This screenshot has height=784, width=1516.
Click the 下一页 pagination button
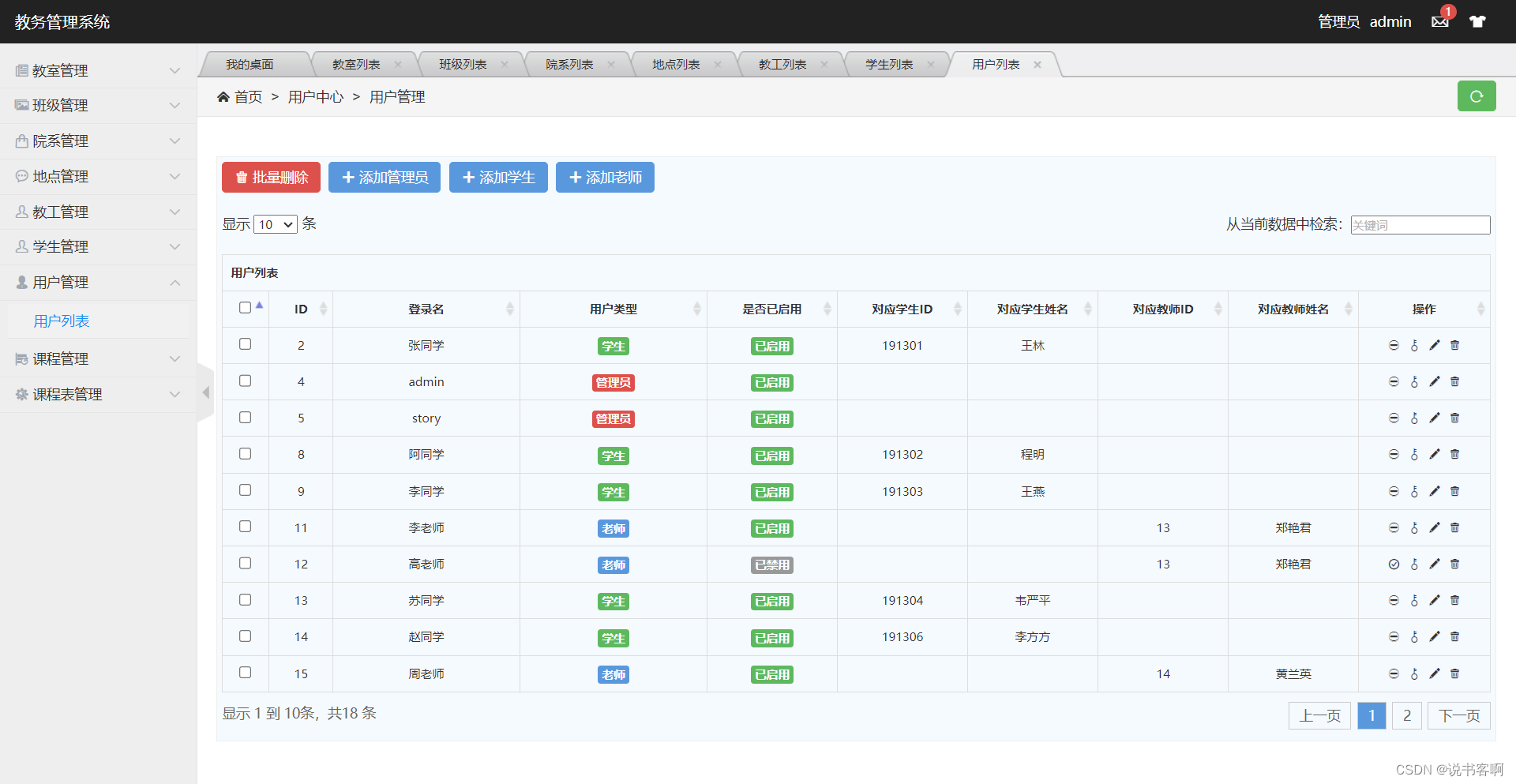[x=1459, y=715]
